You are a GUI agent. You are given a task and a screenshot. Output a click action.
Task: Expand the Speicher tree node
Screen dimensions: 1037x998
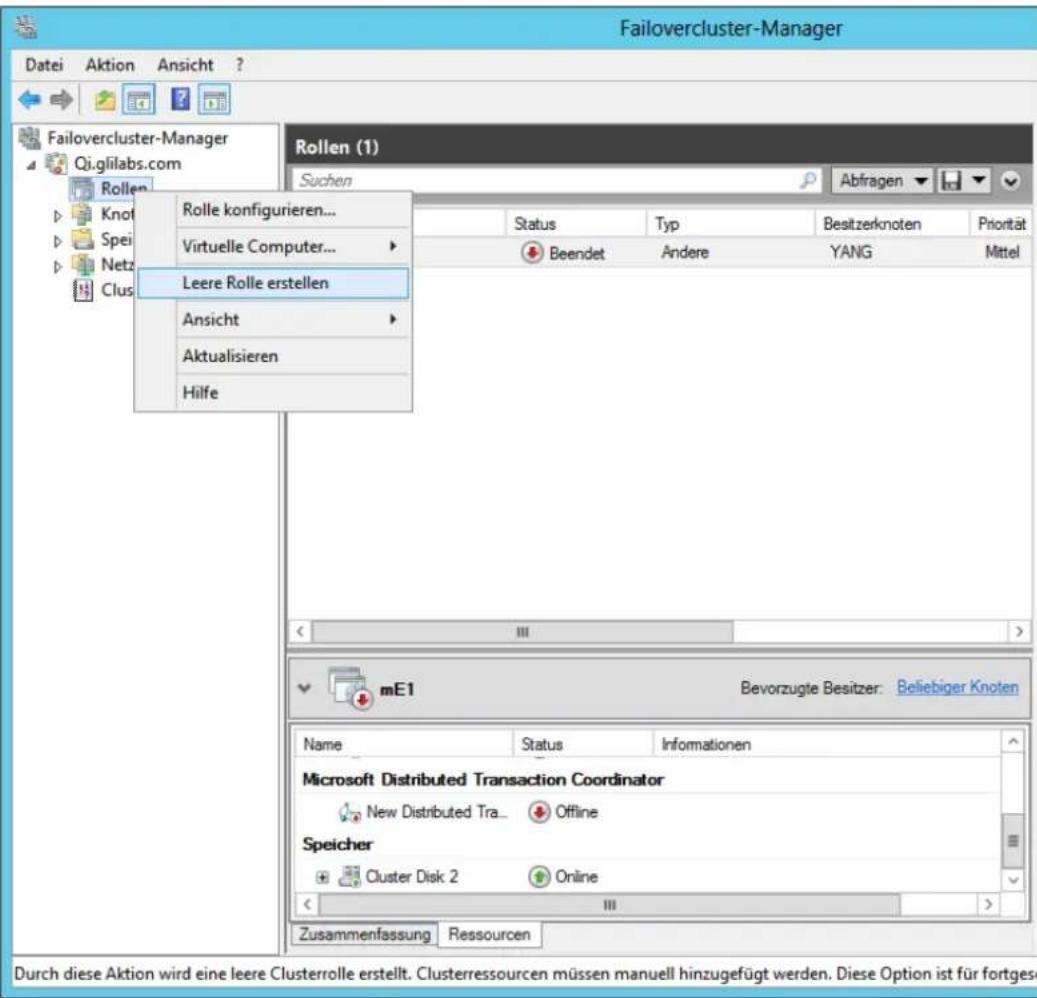58,241
